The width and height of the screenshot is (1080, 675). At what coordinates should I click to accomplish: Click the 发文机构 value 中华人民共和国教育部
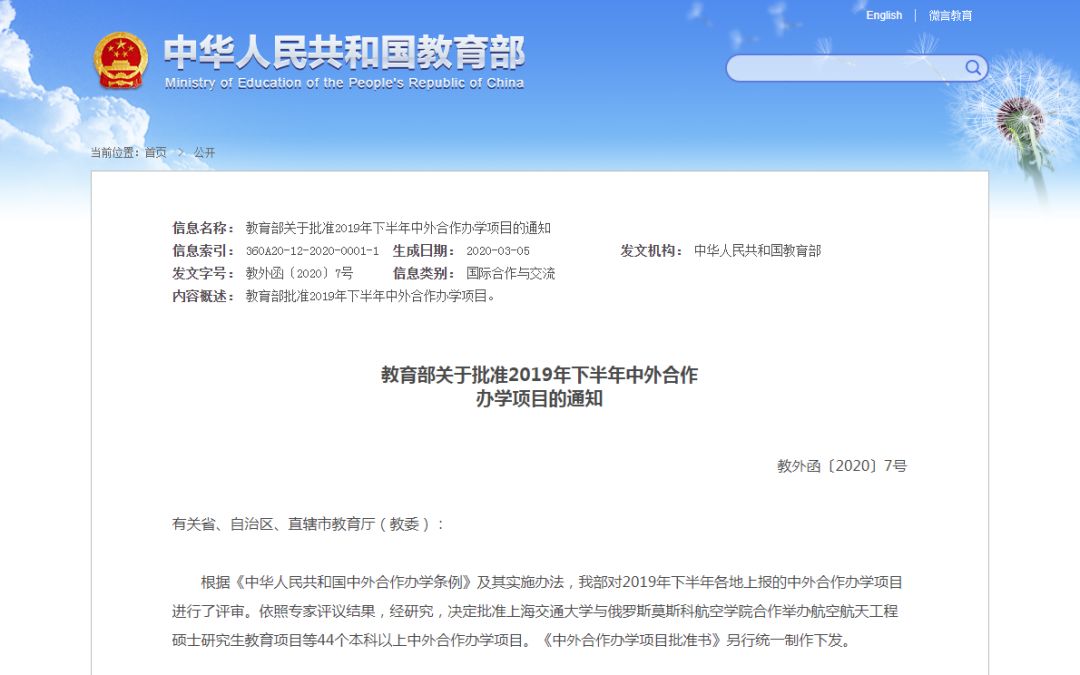(757, 251)
